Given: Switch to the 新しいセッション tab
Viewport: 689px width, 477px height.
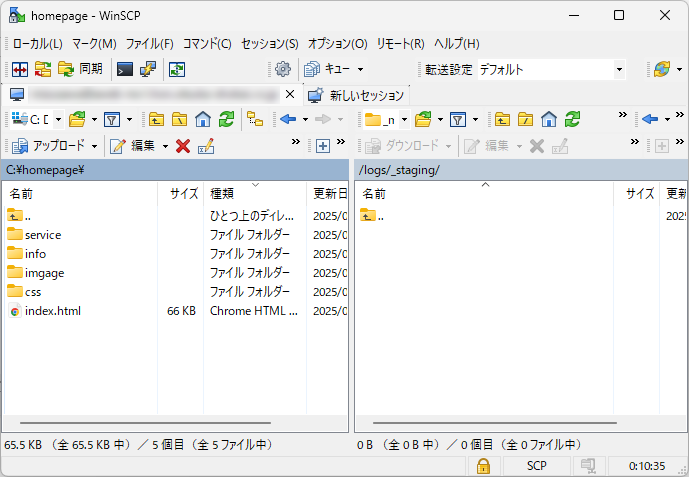Looking at the screenshot, I should click(x=357, y=95).
